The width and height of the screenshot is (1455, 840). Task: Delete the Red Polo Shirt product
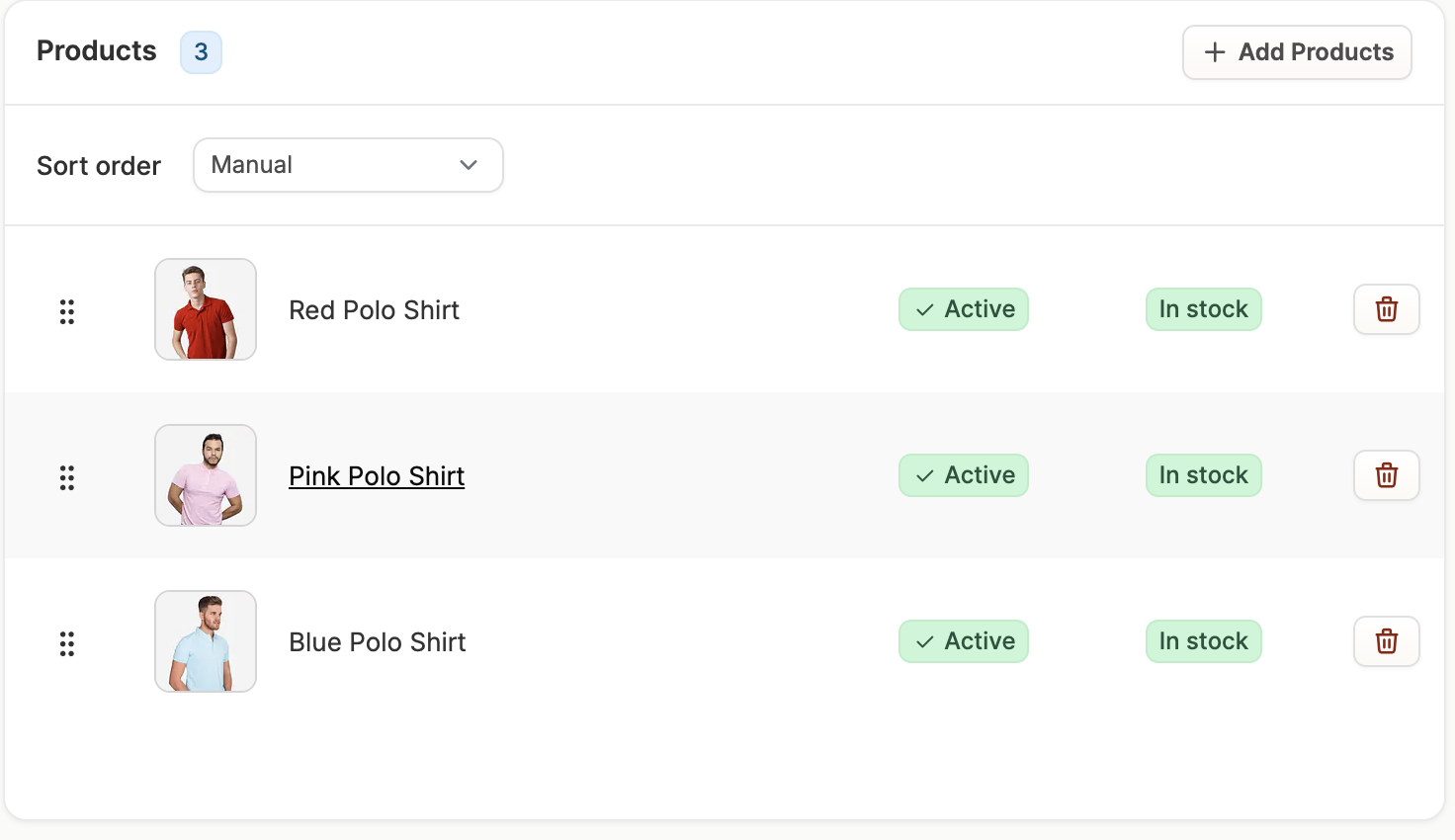point(1386,309)
